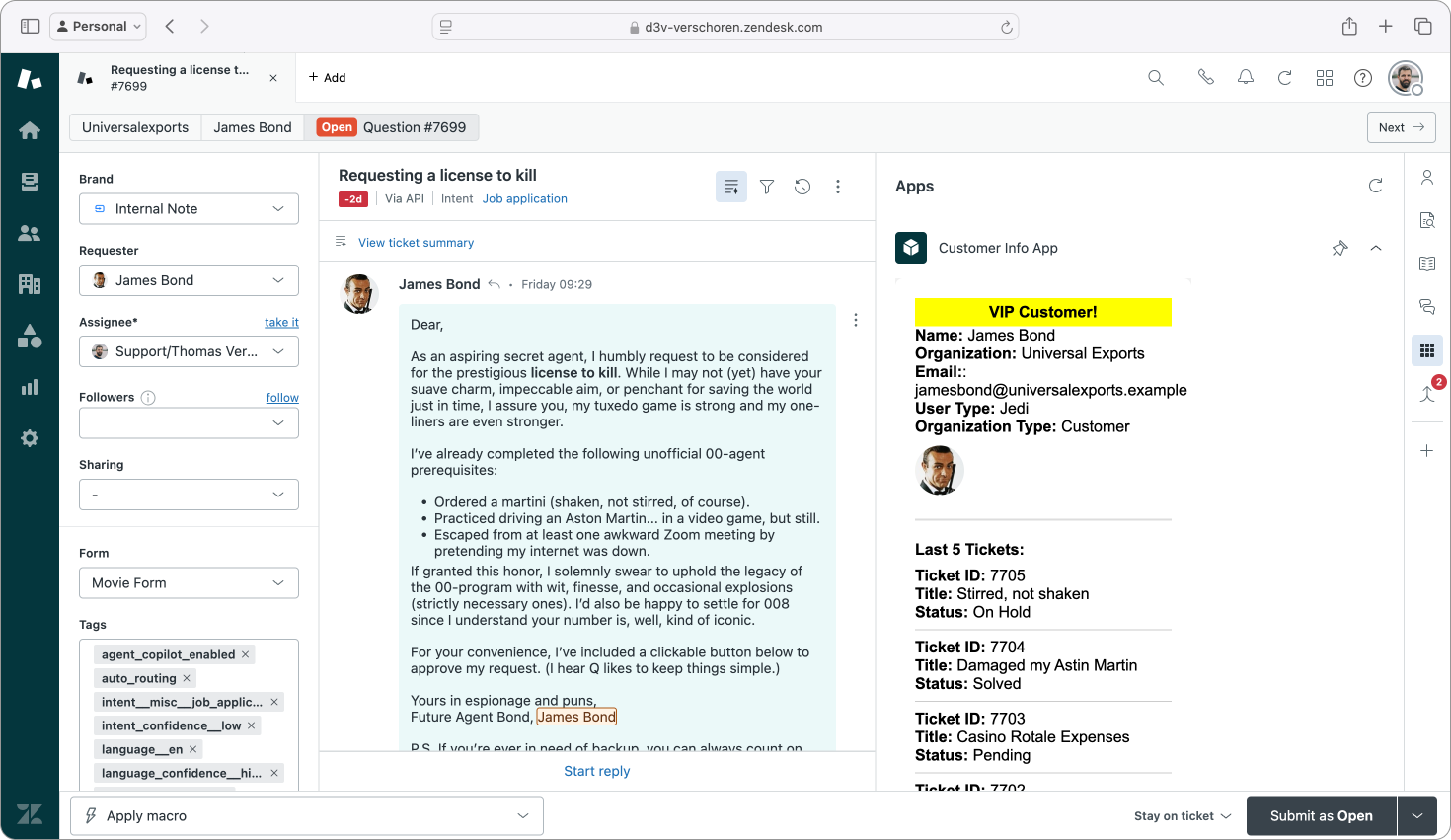1451x840 pixels.
Task: Close the Requesting a license ticket tab
Action: pyautogui.click(x=273, y=78)
